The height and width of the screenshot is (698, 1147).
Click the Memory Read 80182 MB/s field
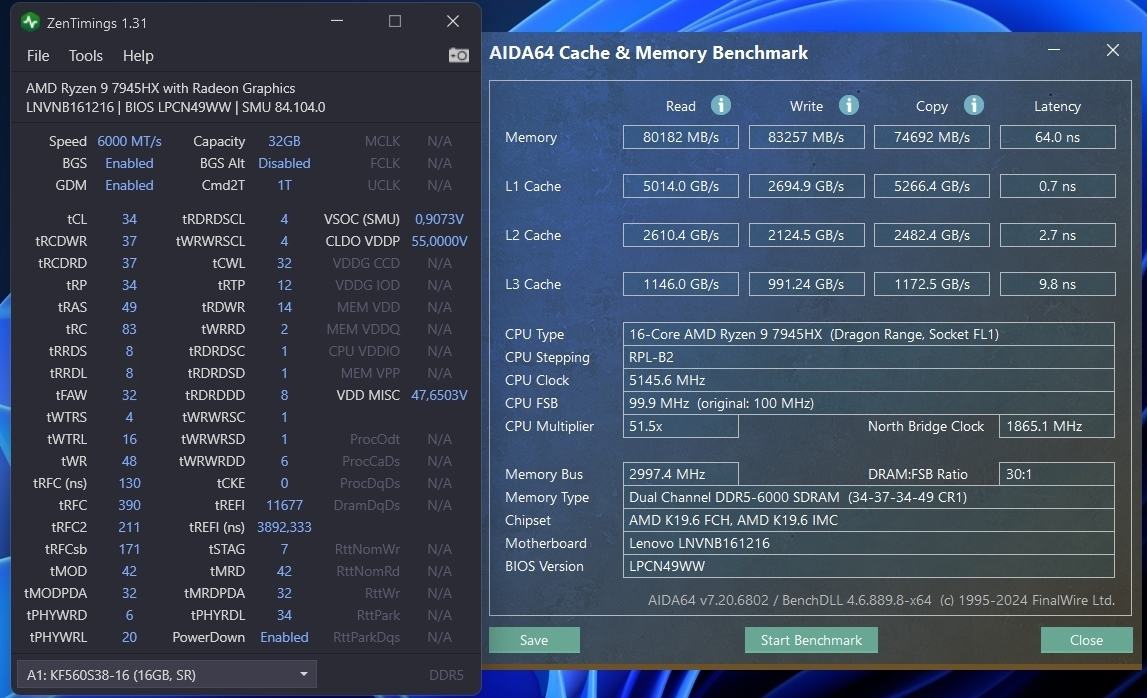tap(680, 137)
